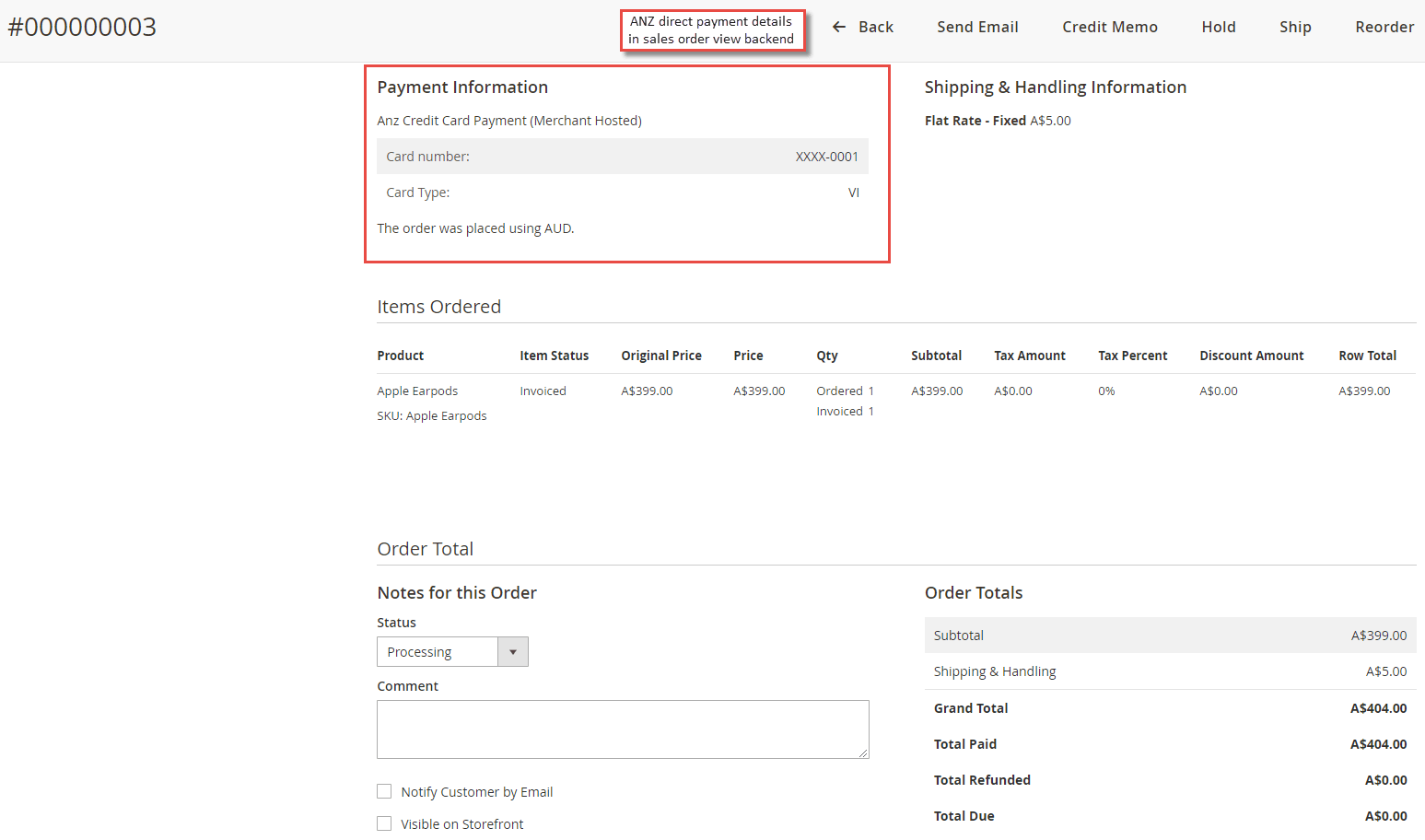1425x840 pixels.
Task: Open Credit Memo for this order
Action: (1109, 27)
